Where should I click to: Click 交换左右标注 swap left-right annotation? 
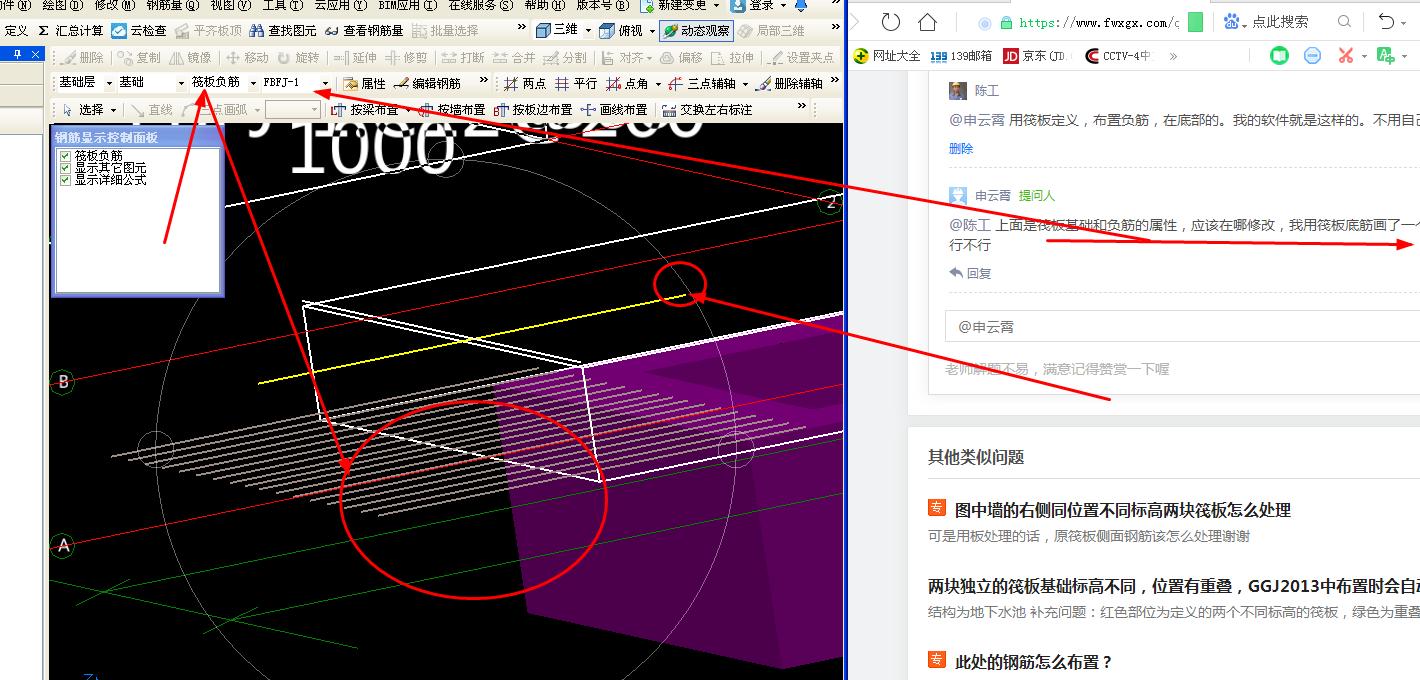(x=707, y=110)
